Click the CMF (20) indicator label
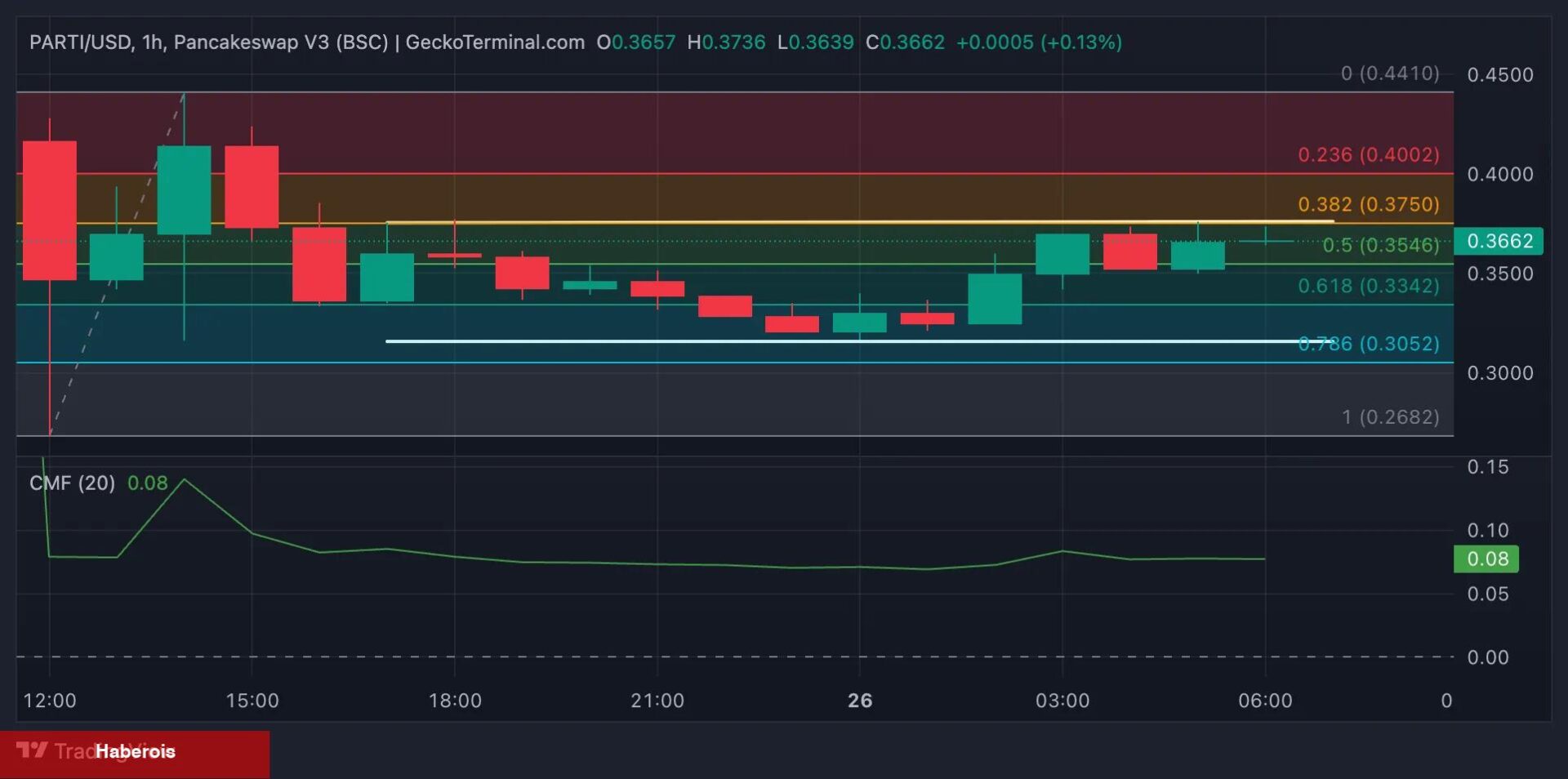 (72, 483)
